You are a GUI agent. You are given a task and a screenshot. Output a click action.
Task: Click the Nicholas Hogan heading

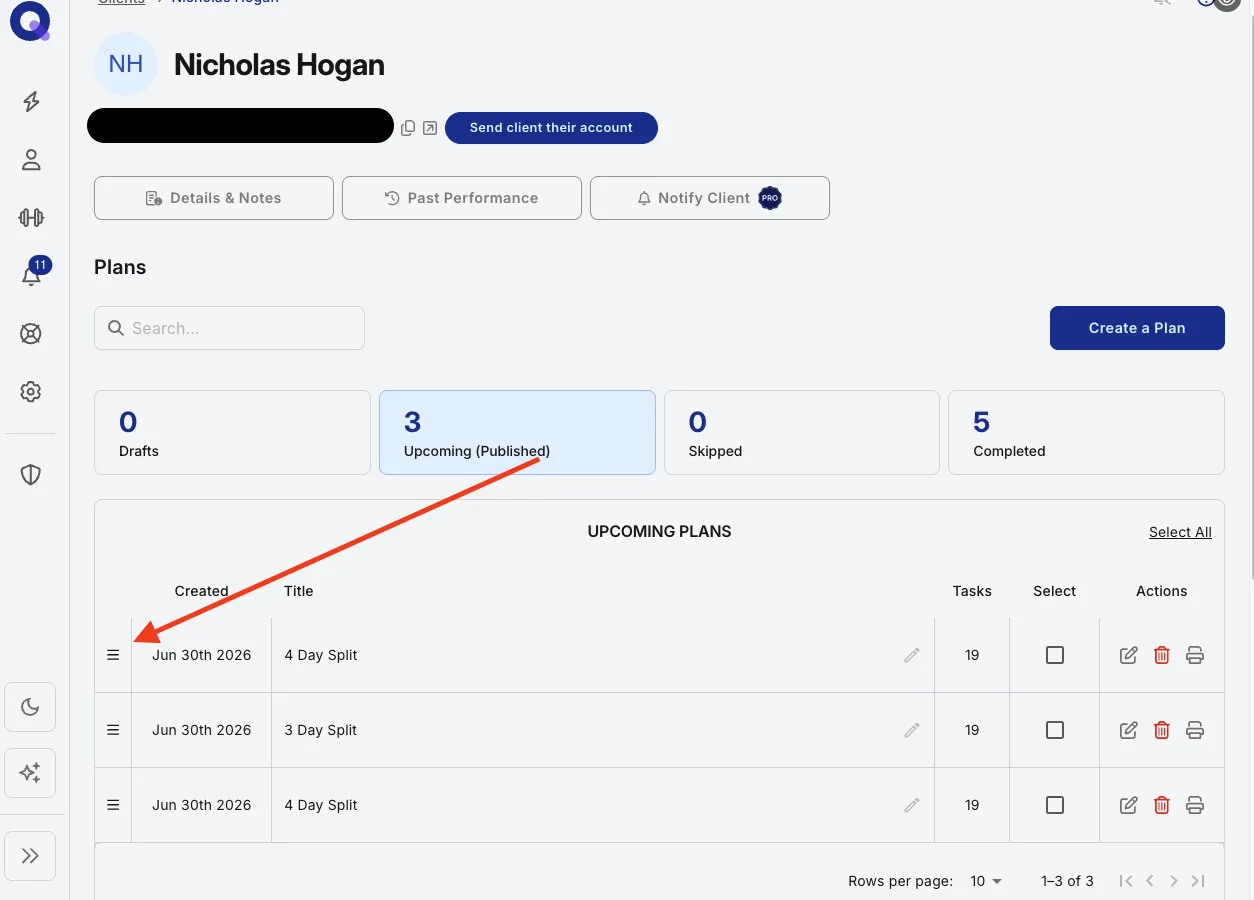click(279, 65)
